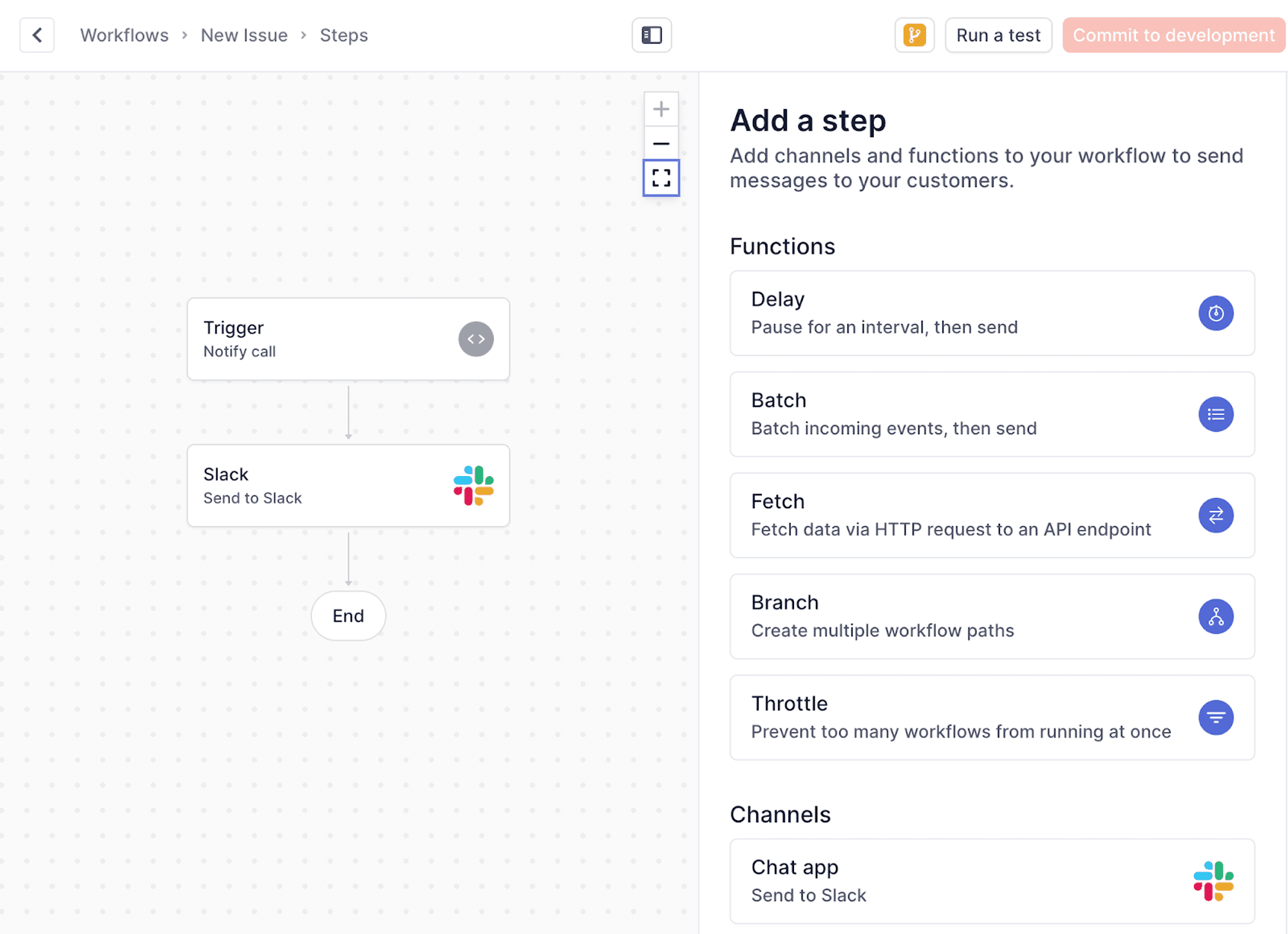This screenshot has height=934, width=1288.
Task: Toggle the fit-to-screen view icon
Action: (x=661, y=178)
